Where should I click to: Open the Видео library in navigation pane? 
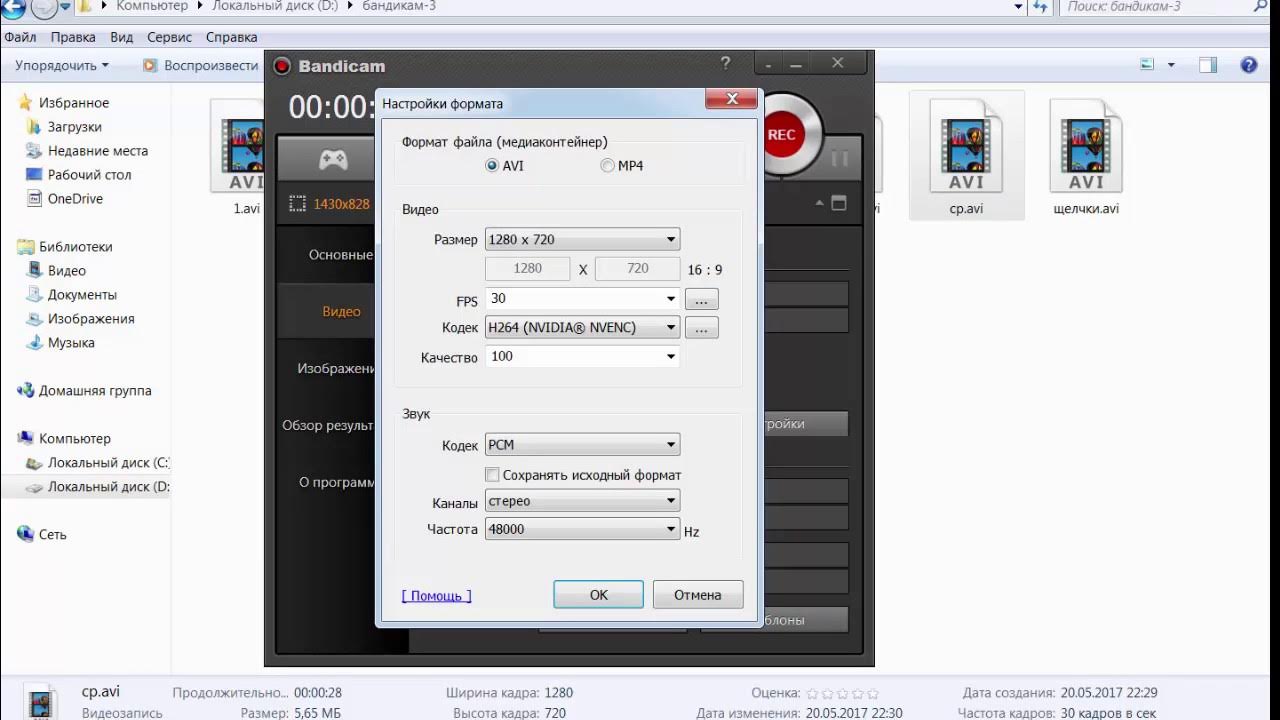[x=67, y=271]
